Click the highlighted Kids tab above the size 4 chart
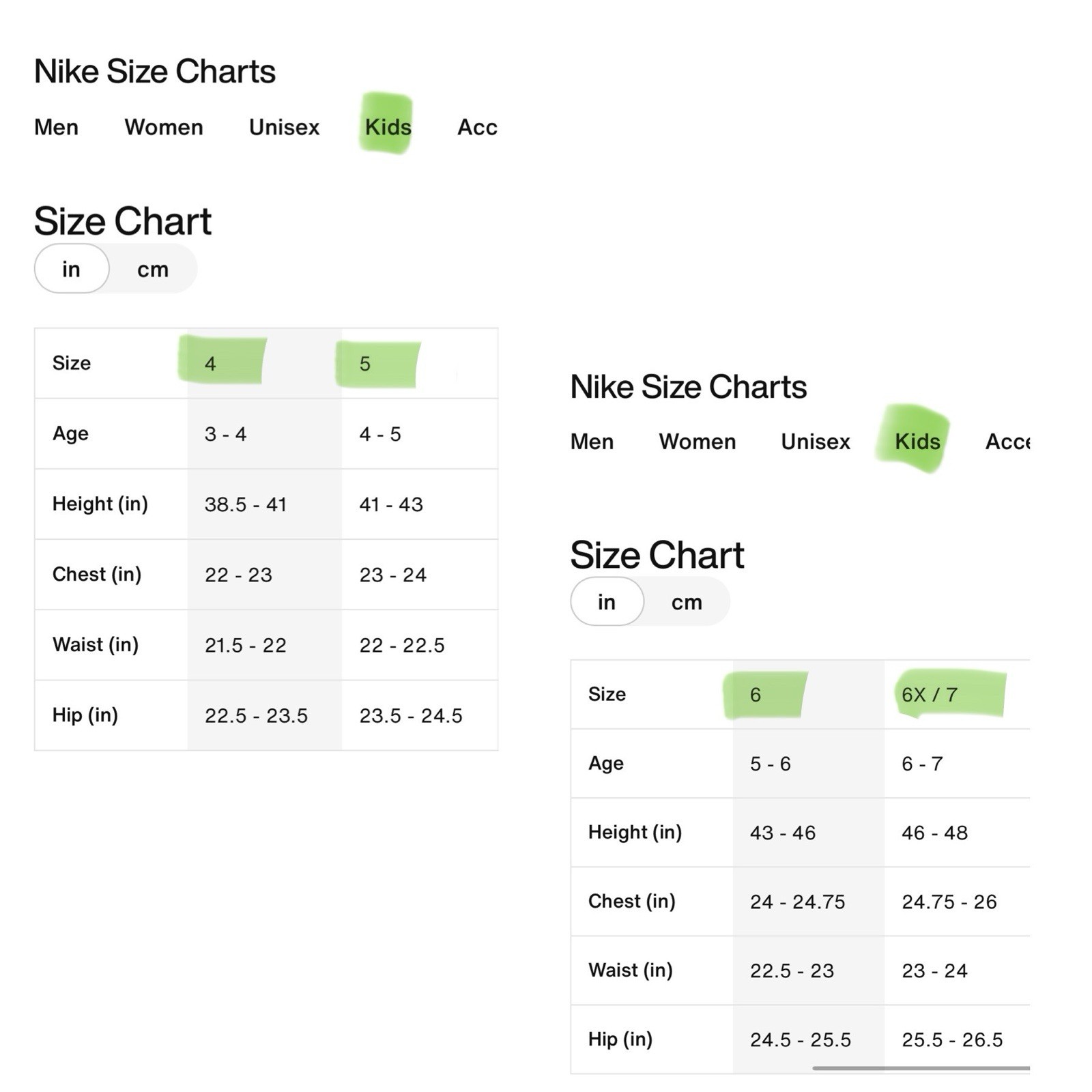Viewport: 1092px width, 1092px height. click(388, 128)
